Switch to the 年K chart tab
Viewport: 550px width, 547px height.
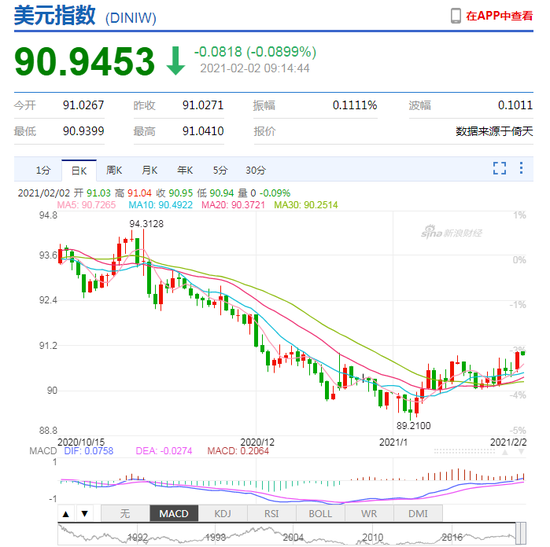pyautogui.click(x=185, y=171)
